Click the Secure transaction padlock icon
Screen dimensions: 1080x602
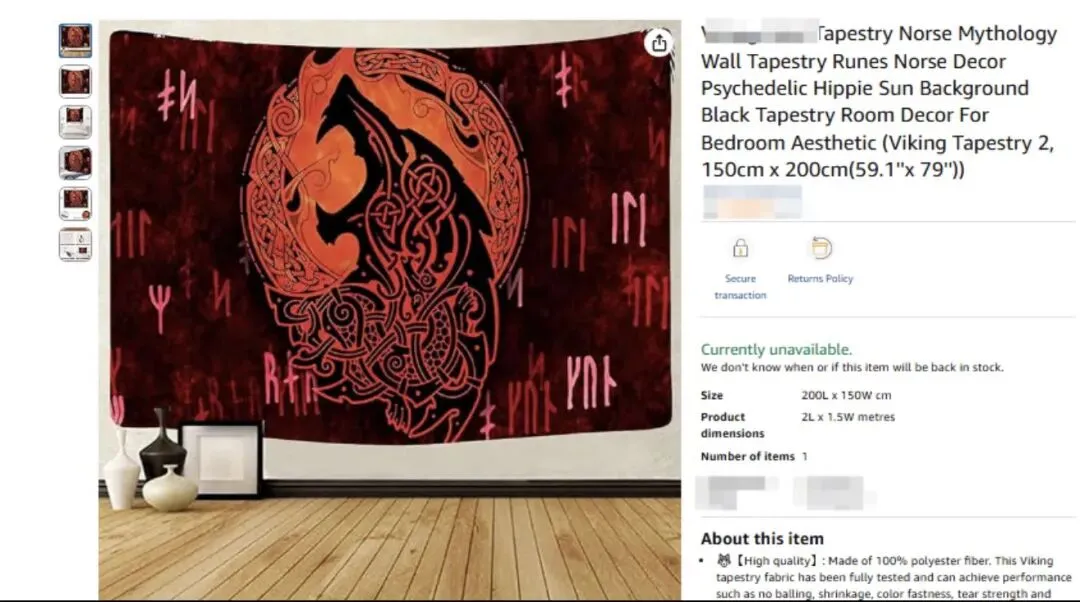740,248
